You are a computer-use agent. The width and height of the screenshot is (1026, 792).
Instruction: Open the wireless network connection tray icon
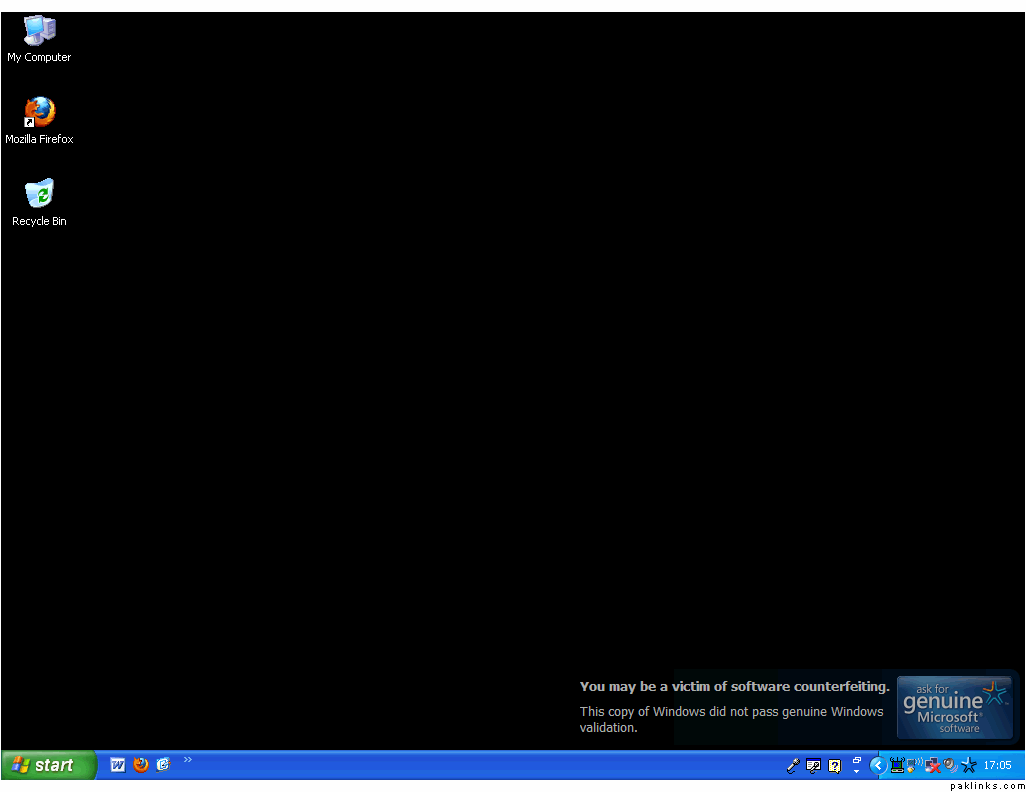(914, 765)
